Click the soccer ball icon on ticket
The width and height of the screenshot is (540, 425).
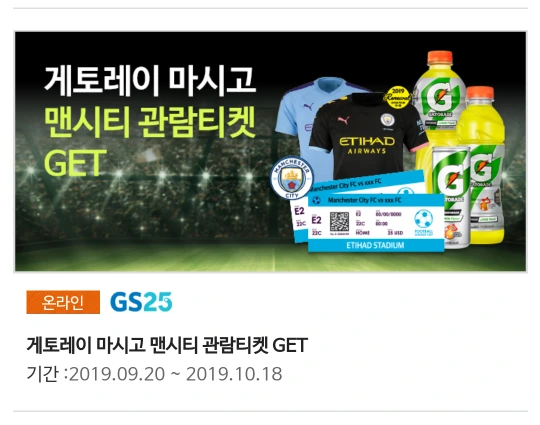[x=423, y=219]
